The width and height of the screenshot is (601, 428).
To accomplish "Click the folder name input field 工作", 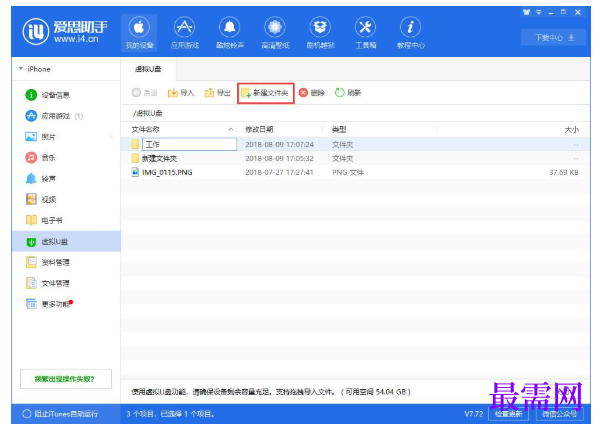I will [189, 144].
